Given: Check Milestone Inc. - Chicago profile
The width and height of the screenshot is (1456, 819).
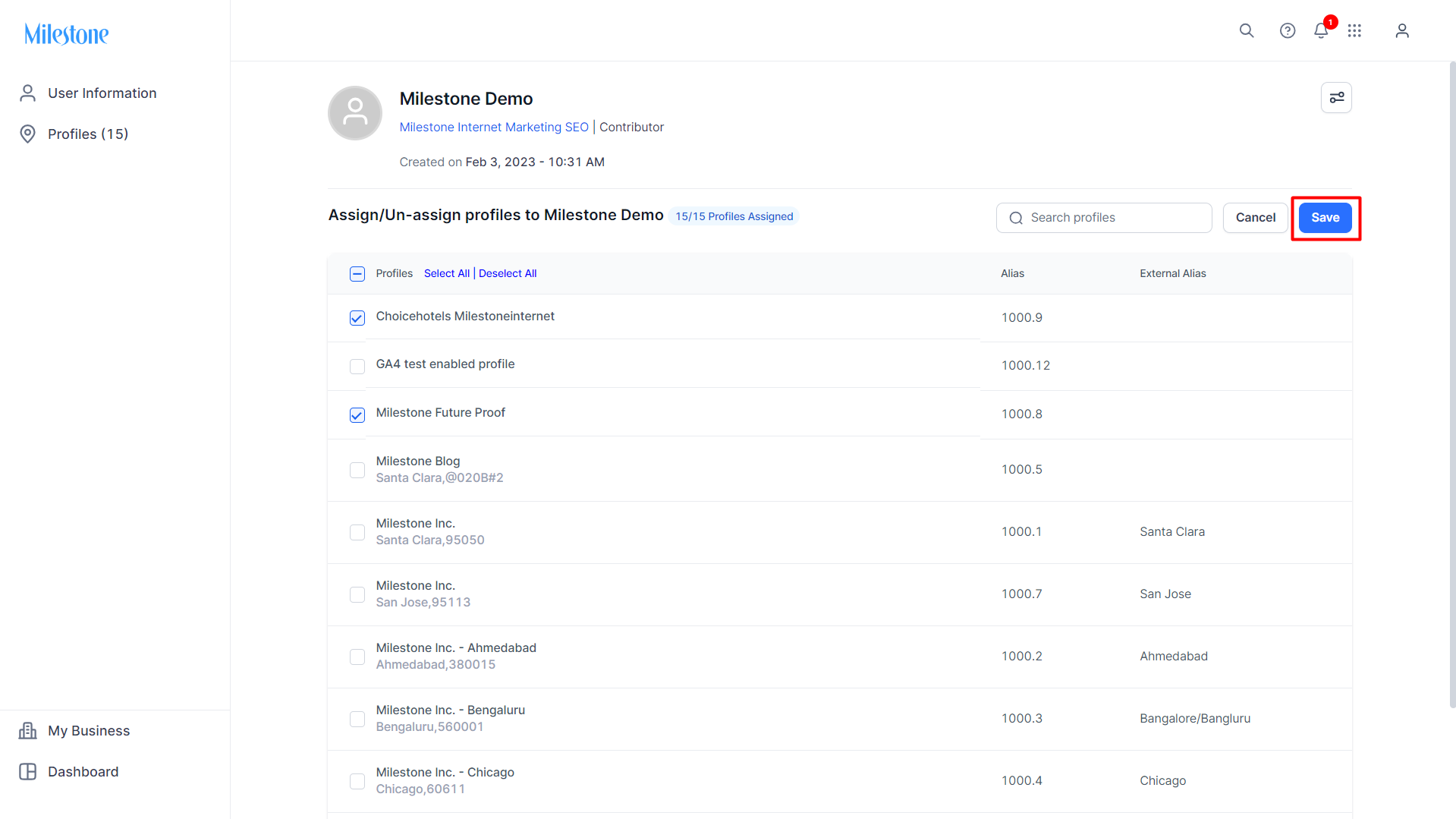Looking at the screenshot, I should pyautogui.click(x=357, y=782).
